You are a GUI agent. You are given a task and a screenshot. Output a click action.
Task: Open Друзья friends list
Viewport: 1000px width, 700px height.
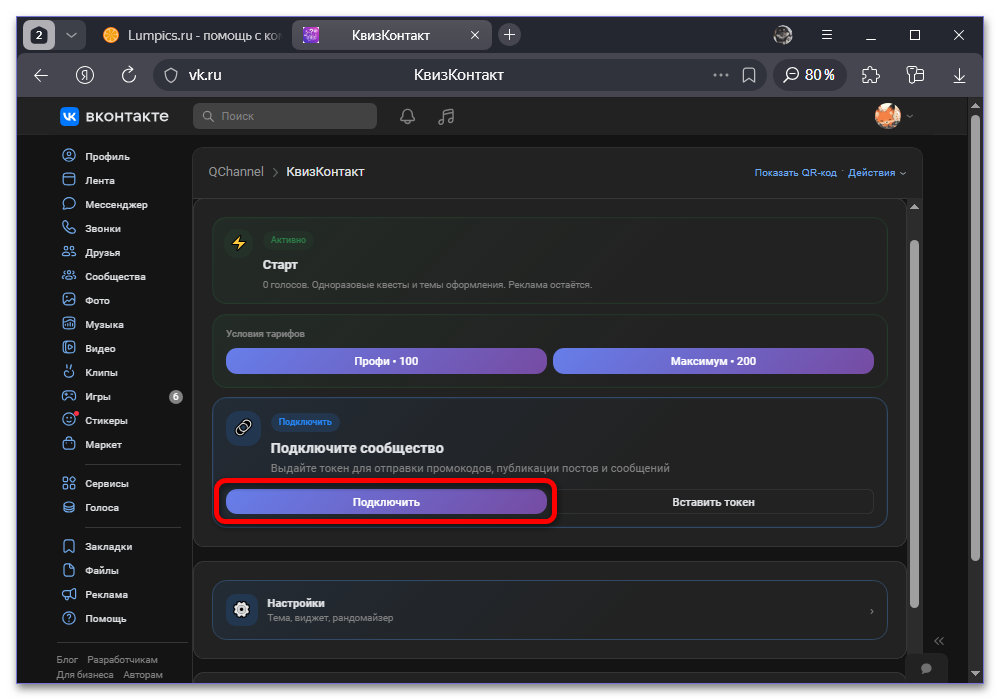tap(91, 252)
